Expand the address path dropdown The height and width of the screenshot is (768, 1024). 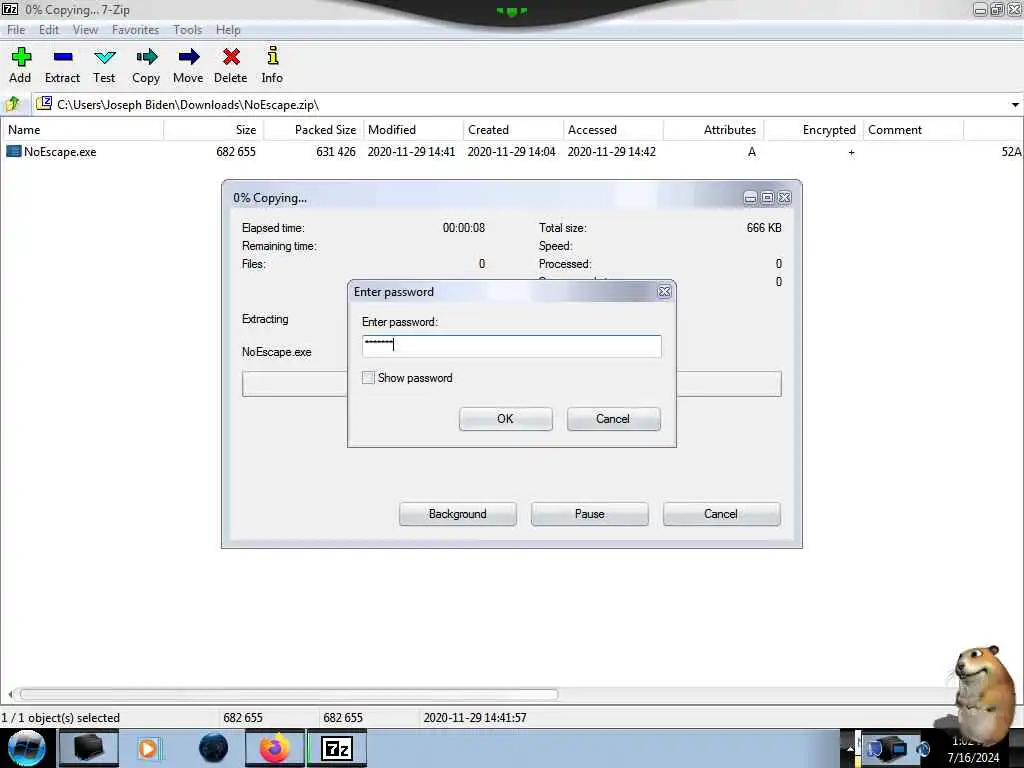click(x=1015, y=104)
